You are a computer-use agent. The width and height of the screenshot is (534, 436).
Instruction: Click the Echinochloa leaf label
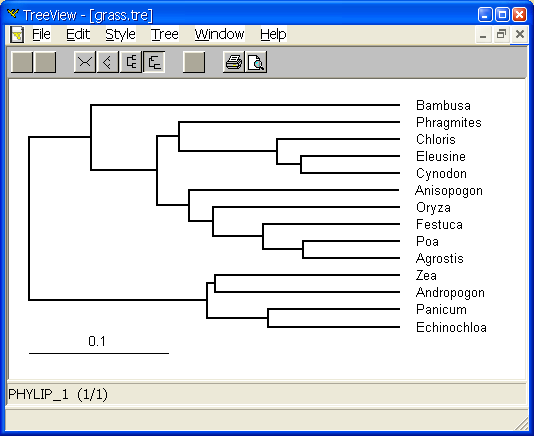(x=451, y=327)
